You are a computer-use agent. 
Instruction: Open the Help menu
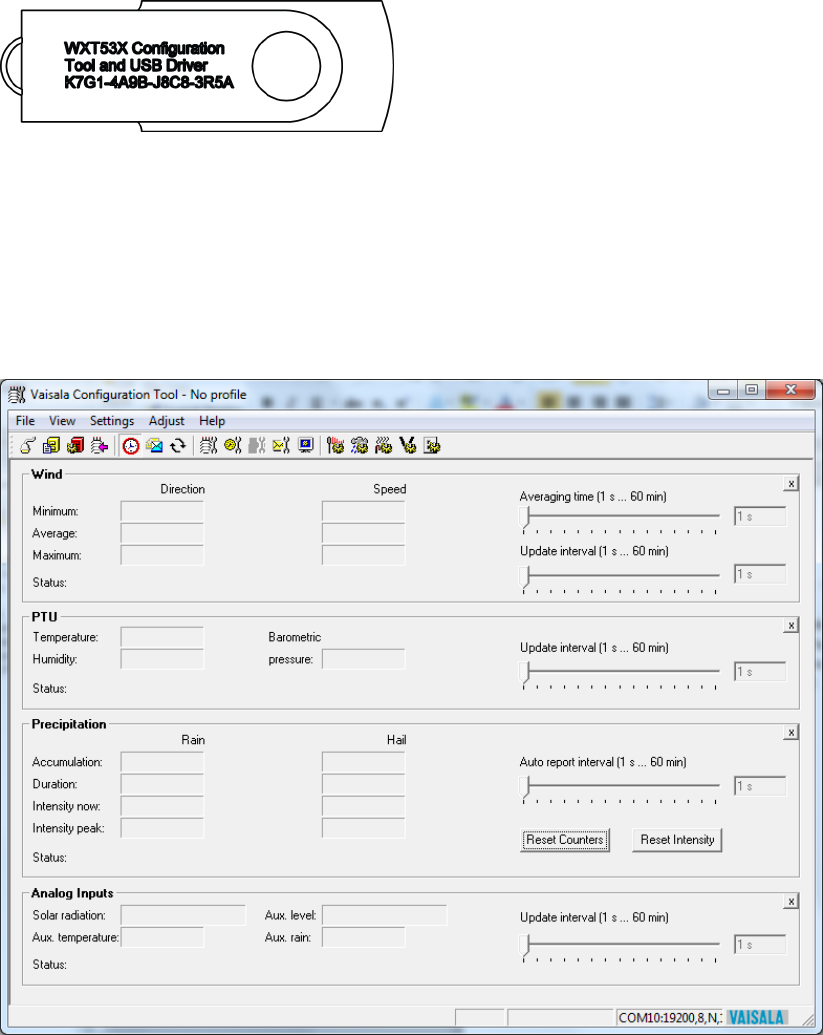click(x=212, y=420)
